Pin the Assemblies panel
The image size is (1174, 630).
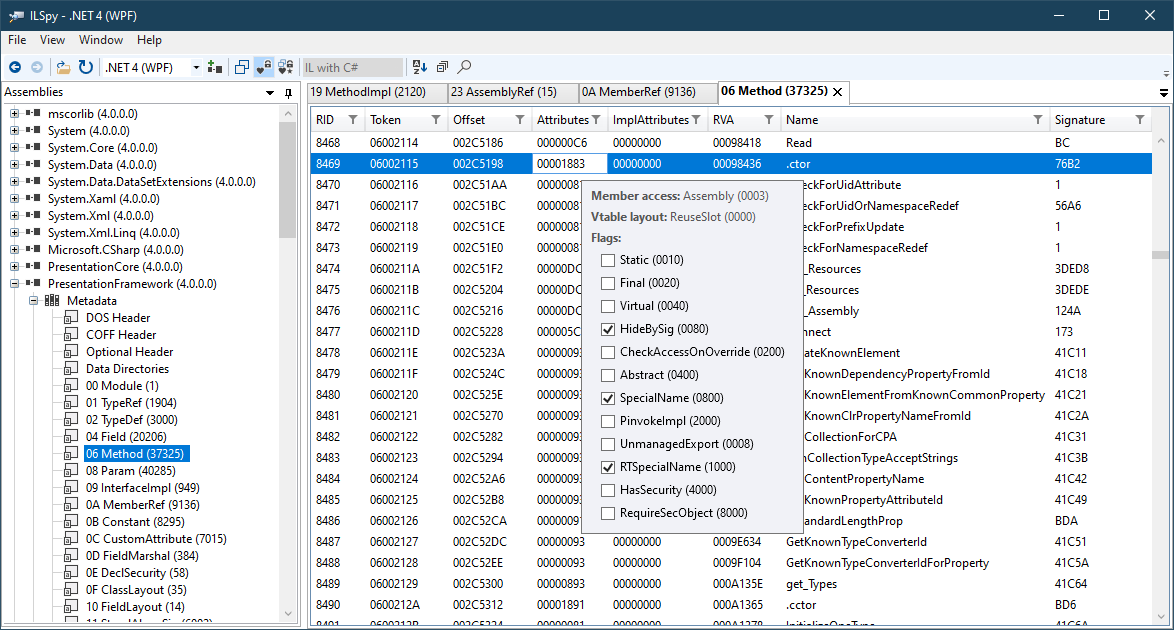(288, 93)
